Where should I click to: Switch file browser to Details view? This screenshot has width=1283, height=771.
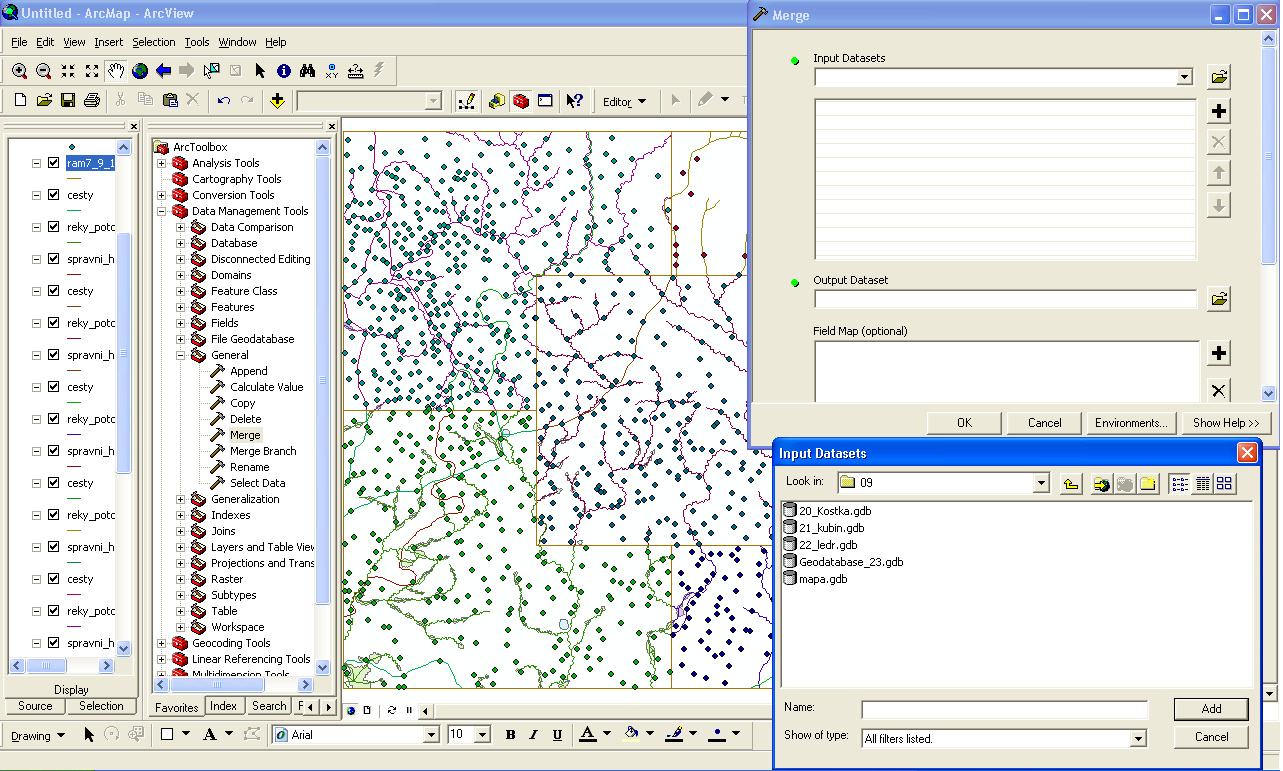coord(1203,484)
